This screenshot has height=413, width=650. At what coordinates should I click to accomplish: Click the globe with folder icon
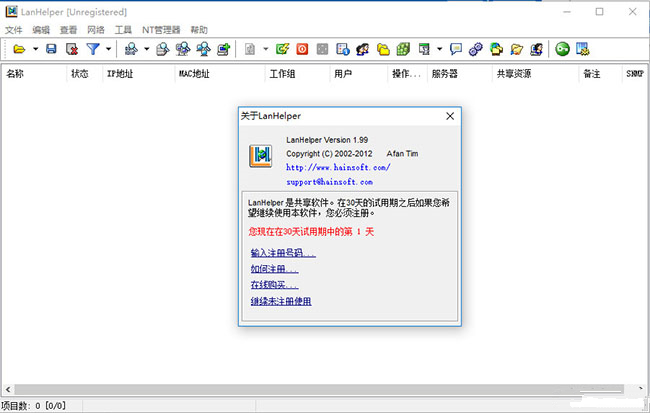[496, 49]
